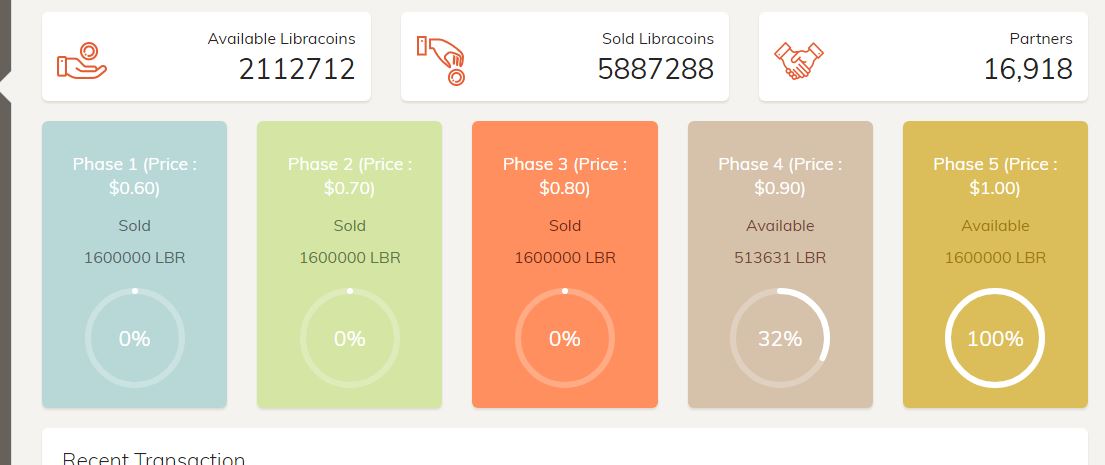Click the hand holding coin icon

pos(82,61)
